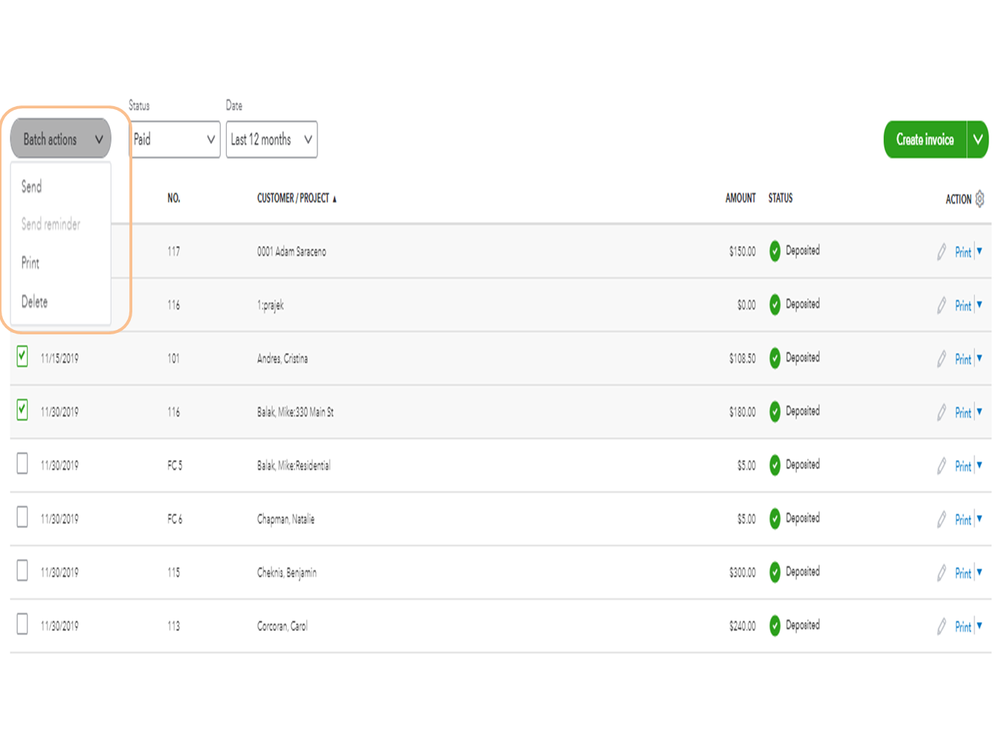Viewport: 999px width, 749px height.
Task: Uncheck the Andres, Cristina invoice checkbox
Action: click(22, 356)
